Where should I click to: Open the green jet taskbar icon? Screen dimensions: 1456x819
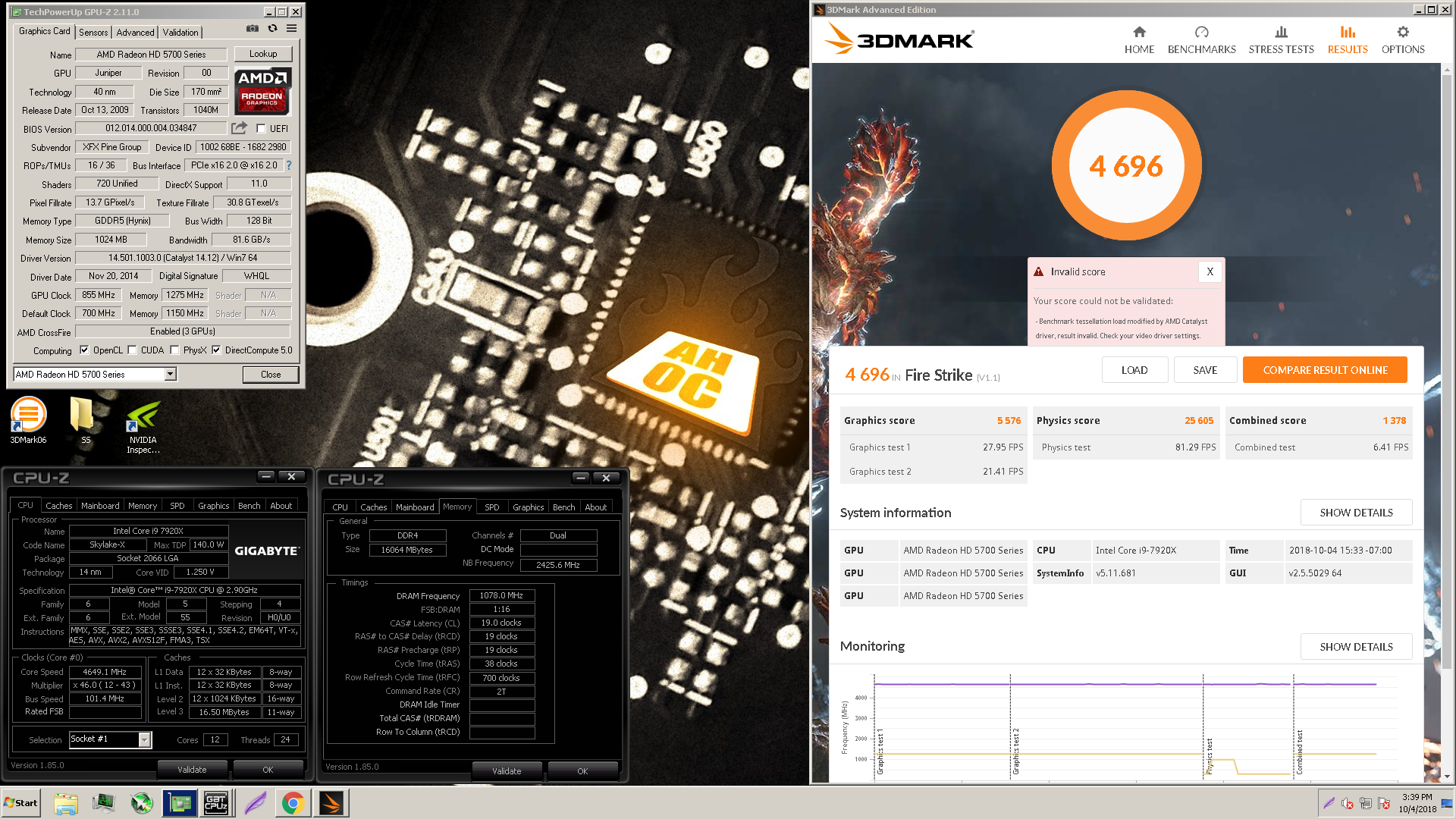[x=142, y=803]
